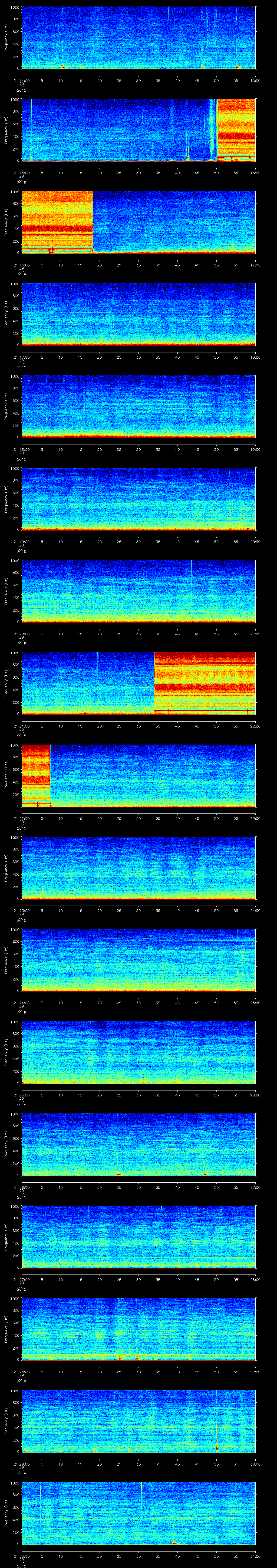Click the 21:17:00 start time label

[21, 357]
